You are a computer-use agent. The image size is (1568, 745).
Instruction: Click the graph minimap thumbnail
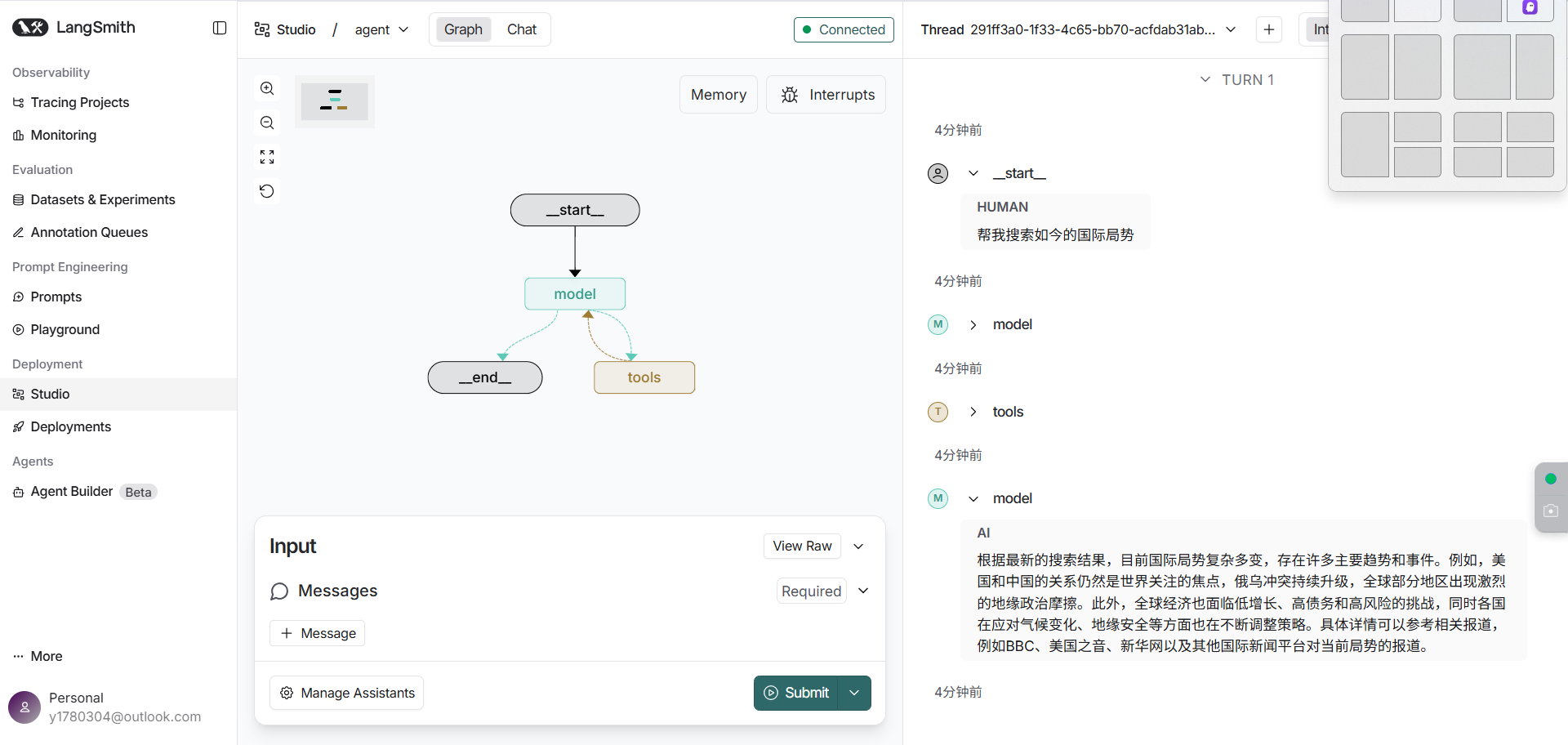click(x=335, y=101)
